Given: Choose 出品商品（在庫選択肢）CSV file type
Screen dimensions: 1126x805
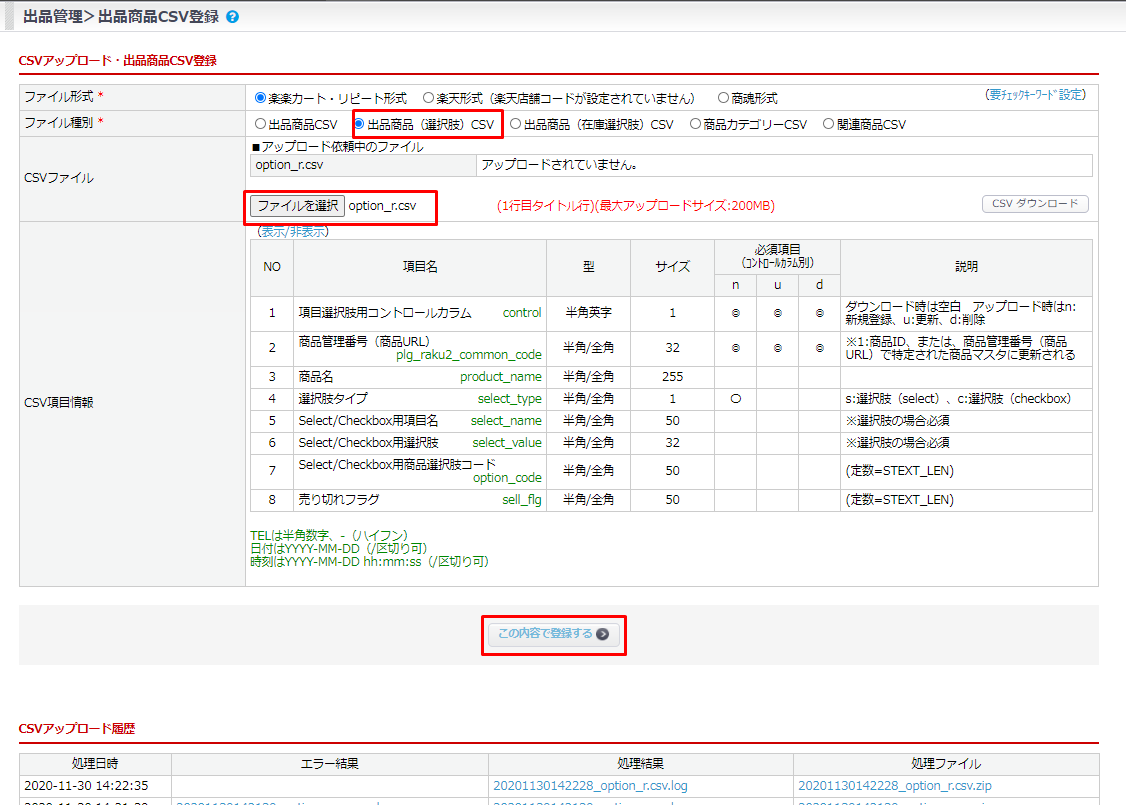Looking at the screenshot, I should (516, 125).
